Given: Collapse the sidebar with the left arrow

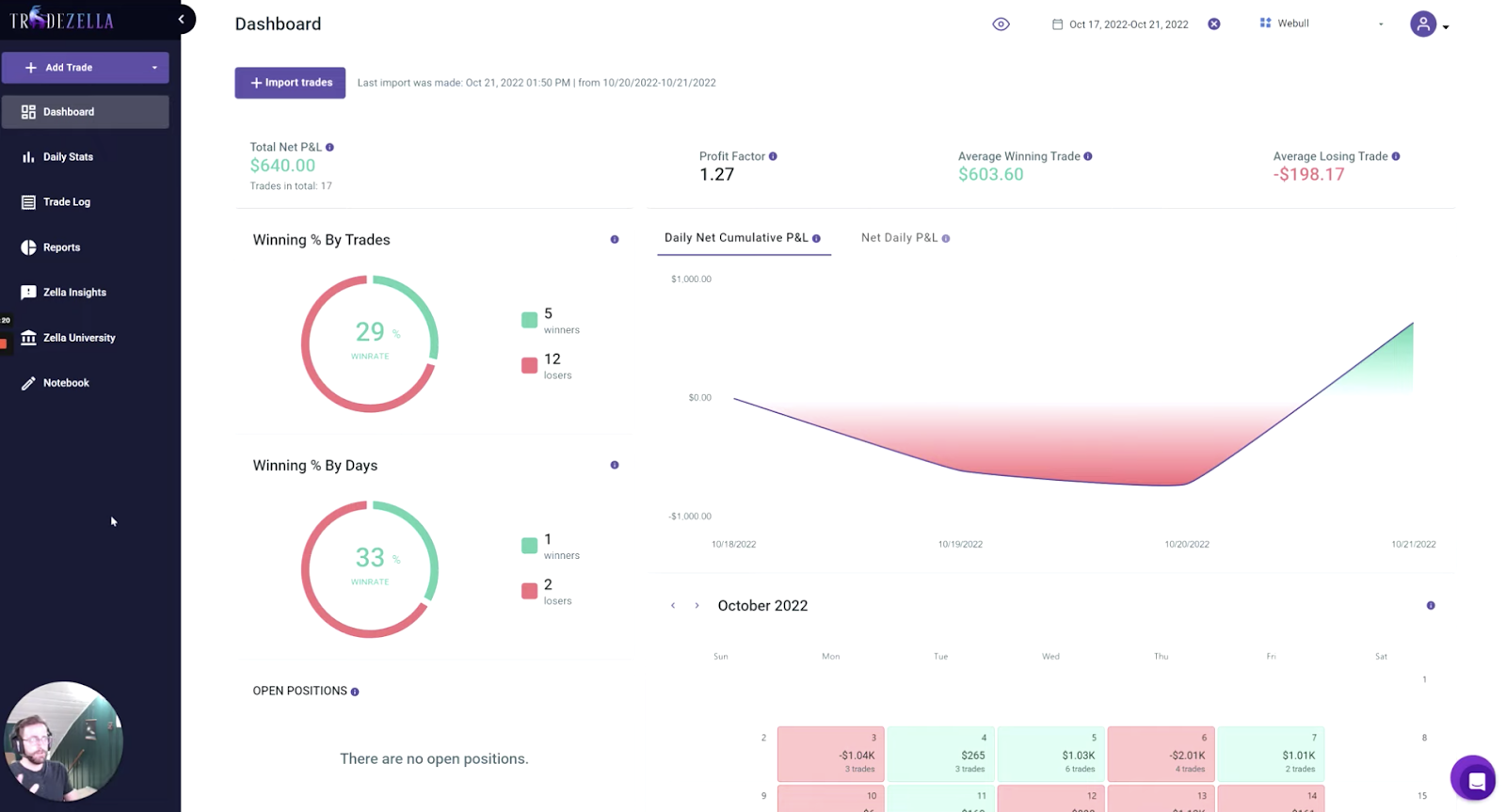Looking at the screenshot, I should 181,19.
